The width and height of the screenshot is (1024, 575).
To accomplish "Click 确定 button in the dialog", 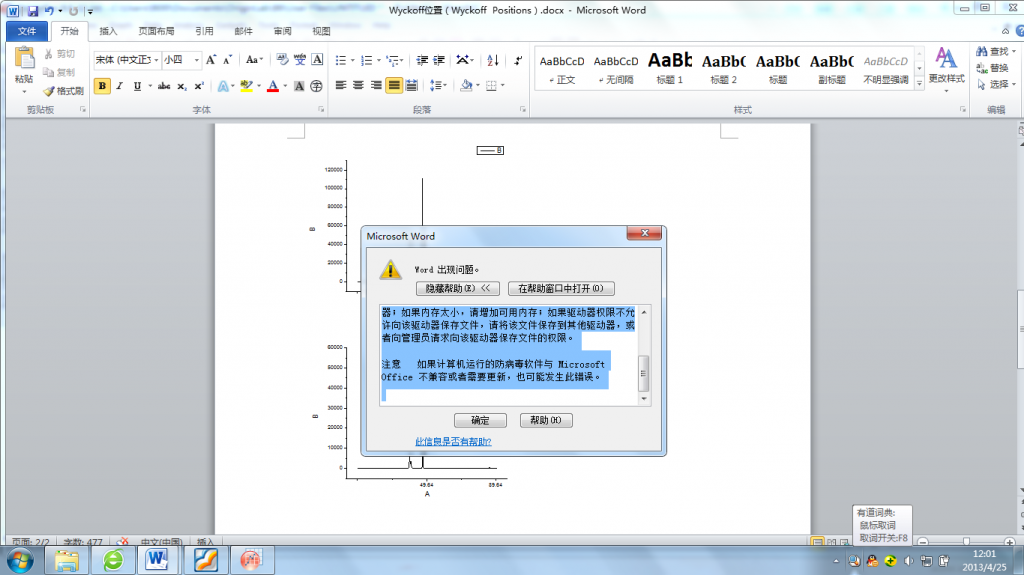I will 480,420.
